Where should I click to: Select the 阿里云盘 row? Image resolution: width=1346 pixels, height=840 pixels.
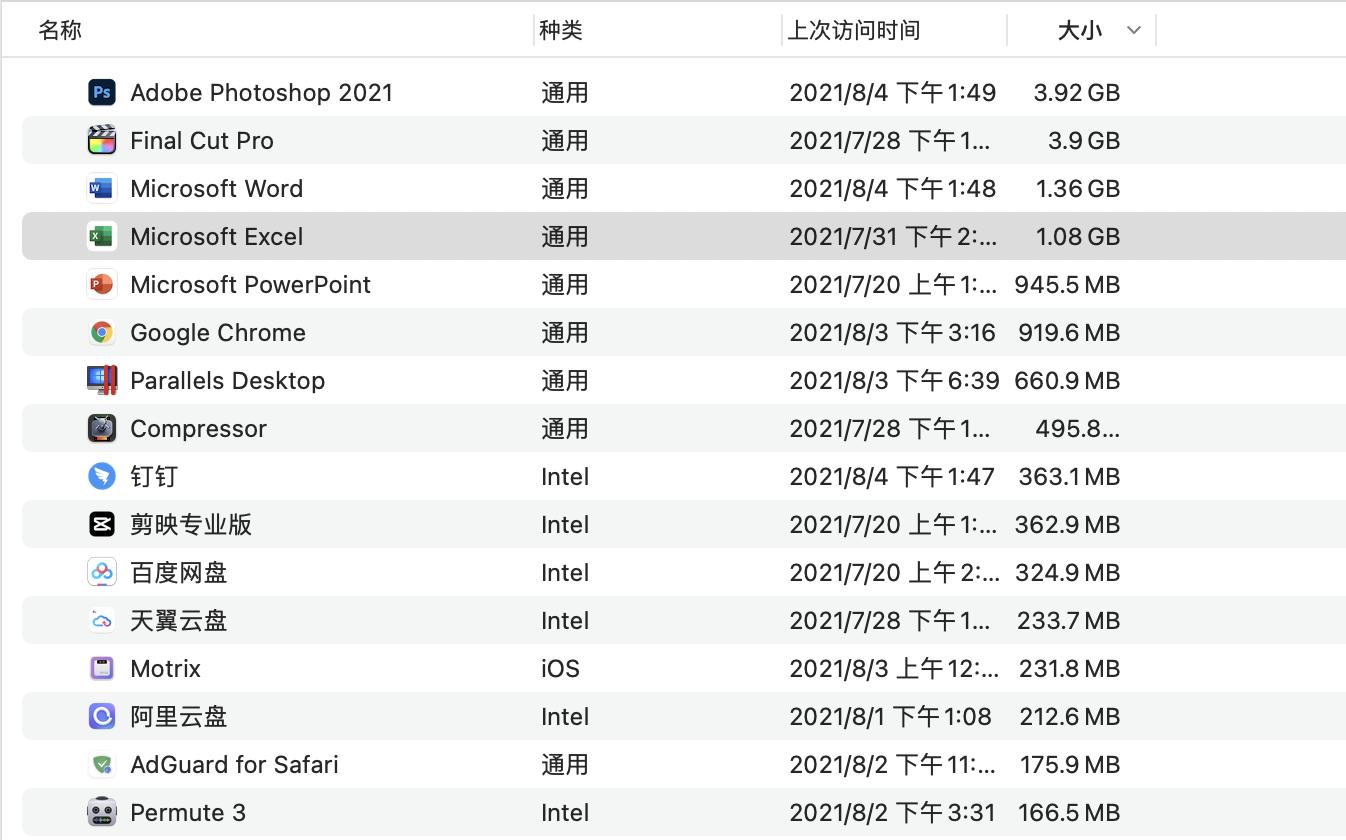[400, 716]
